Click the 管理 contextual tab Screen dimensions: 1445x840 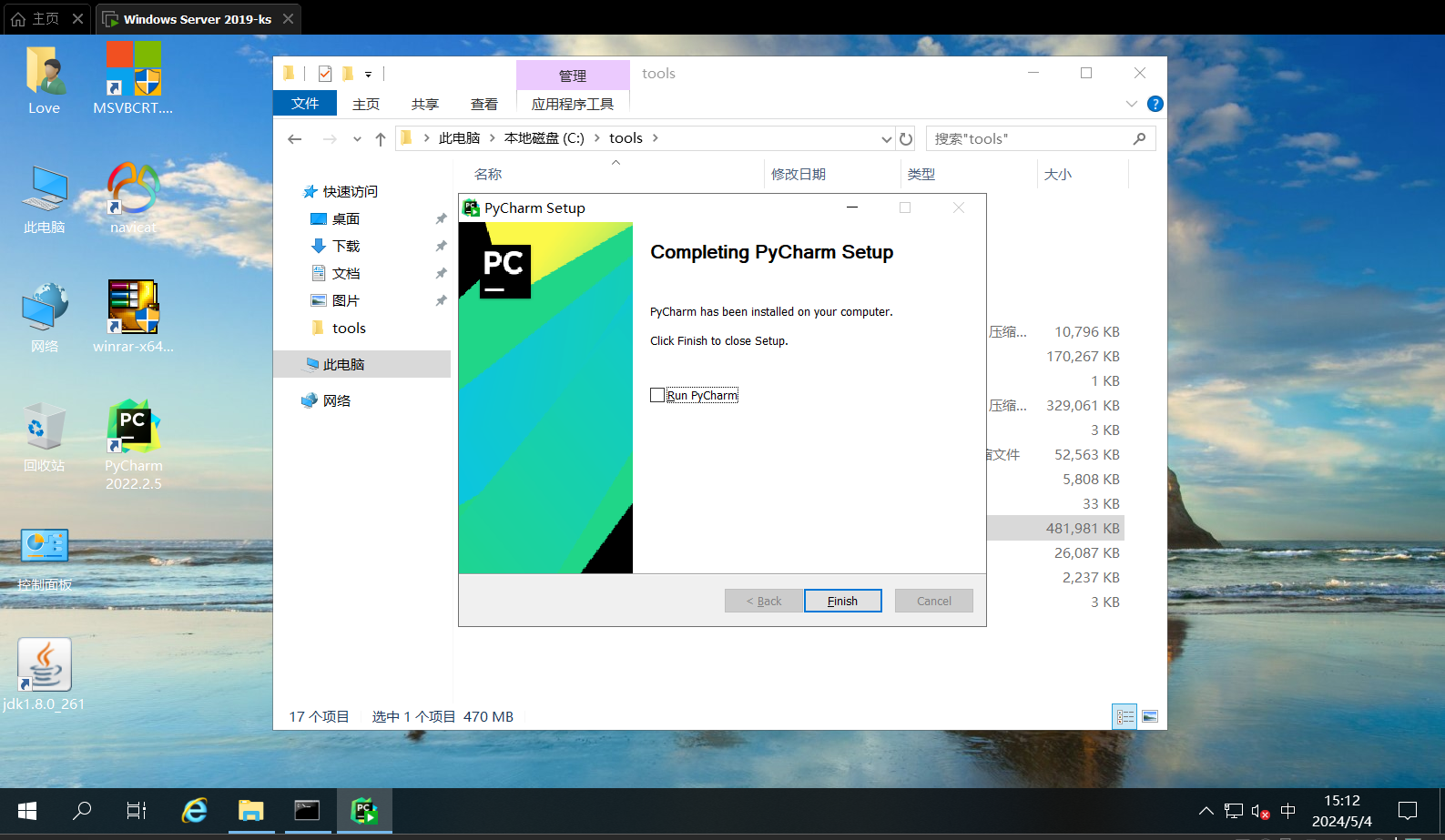click(573, 76)
